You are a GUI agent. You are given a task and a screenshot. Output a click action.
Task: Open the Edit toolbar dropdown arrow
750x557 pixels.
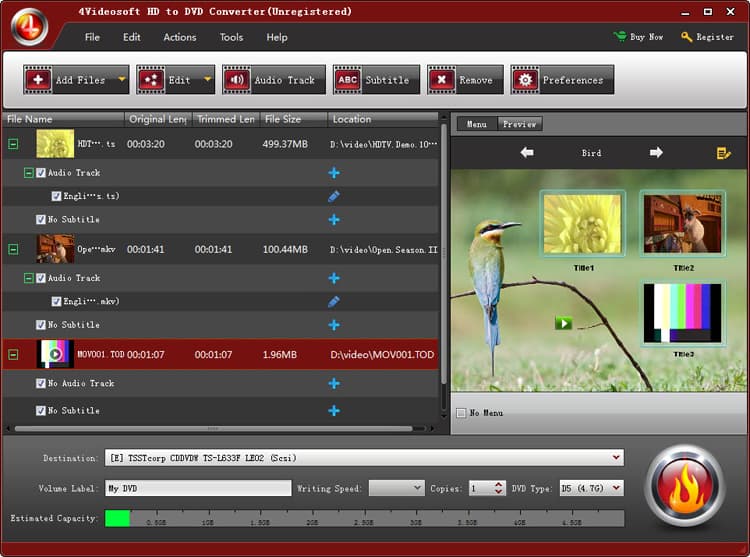point(208,79)
